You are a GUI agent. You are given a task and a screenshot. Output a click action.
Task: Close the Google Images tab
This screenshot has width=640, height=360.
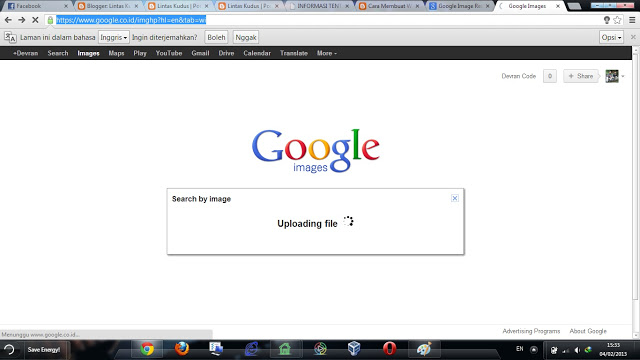(x=558, y=6)
